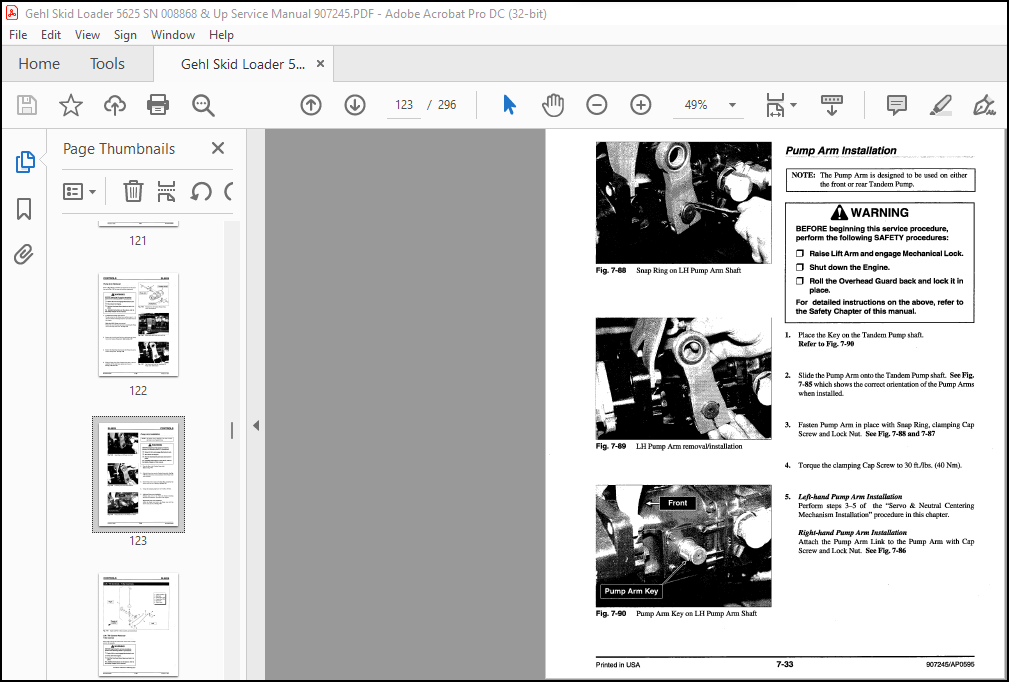Delete selected page with trash icon
Image resolution: width=1009 pixels, height=682 pixels.
pos(133,191)
